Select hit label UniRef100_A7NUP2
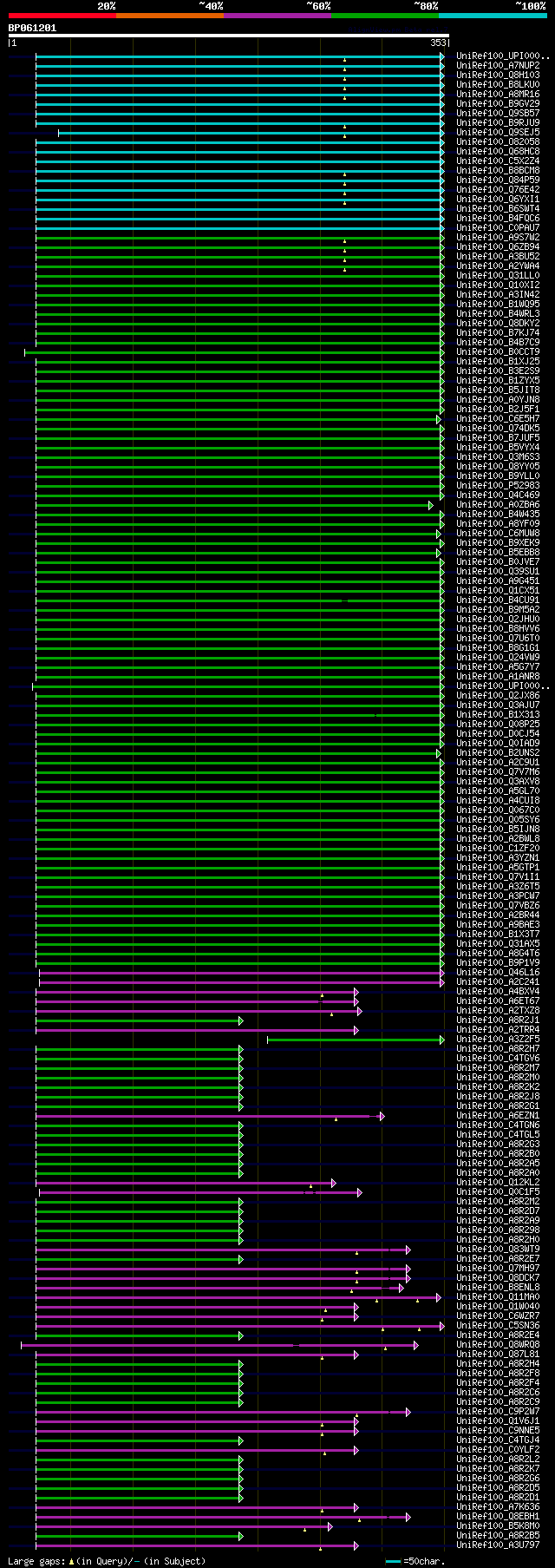The image size is (555, 1568). (498, 65)
